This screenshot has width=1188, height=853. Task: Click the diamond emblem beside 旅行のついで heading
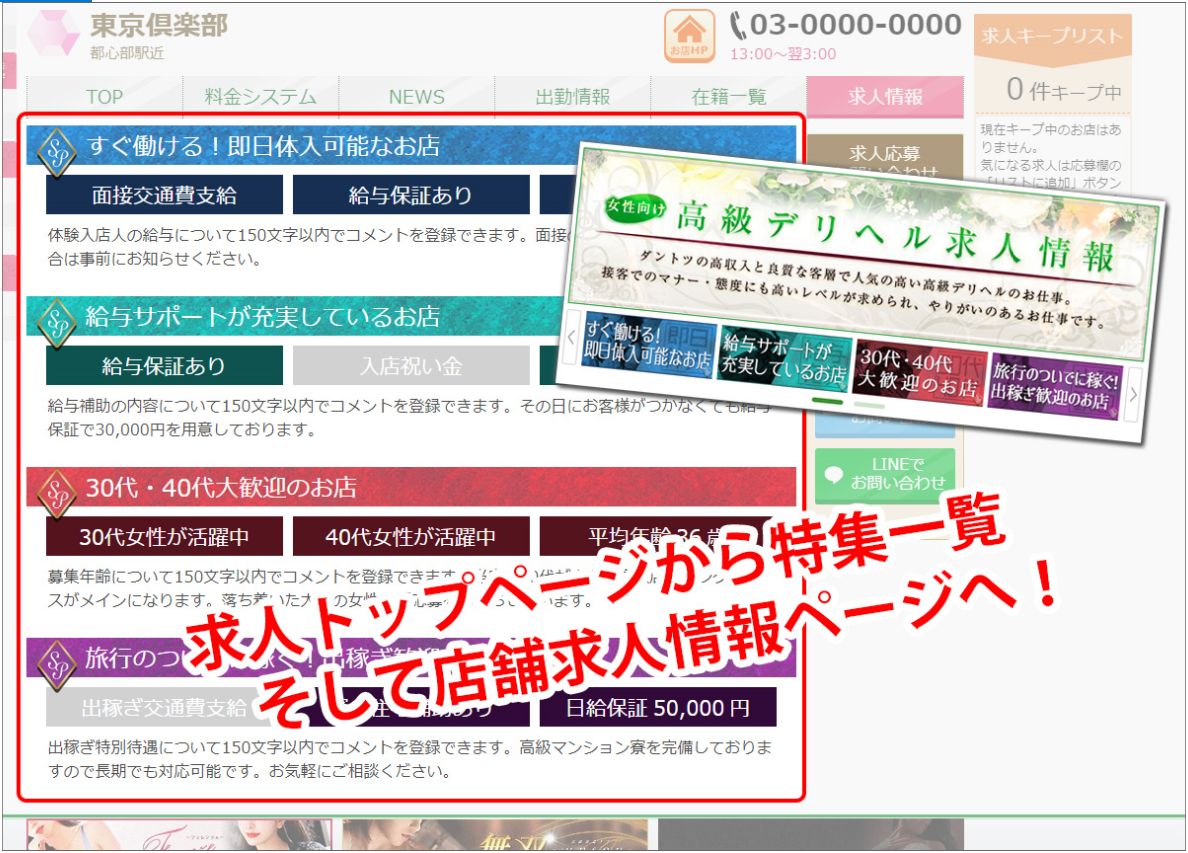57,664
